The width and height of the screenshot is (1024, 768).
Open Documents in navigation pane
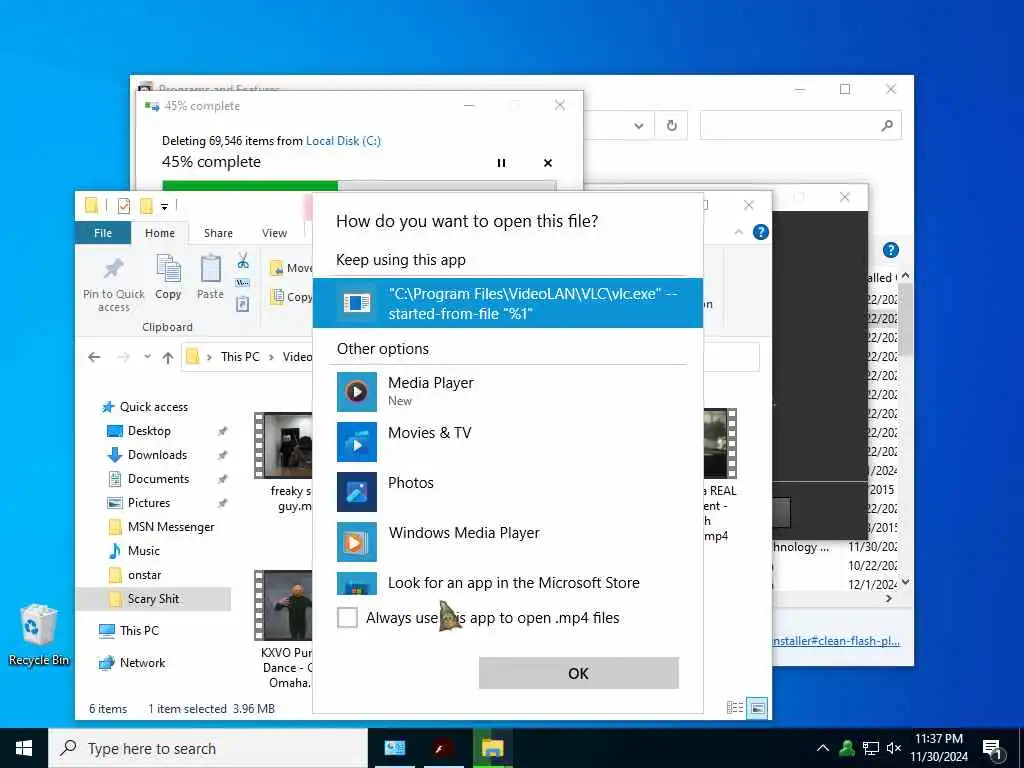158,479
